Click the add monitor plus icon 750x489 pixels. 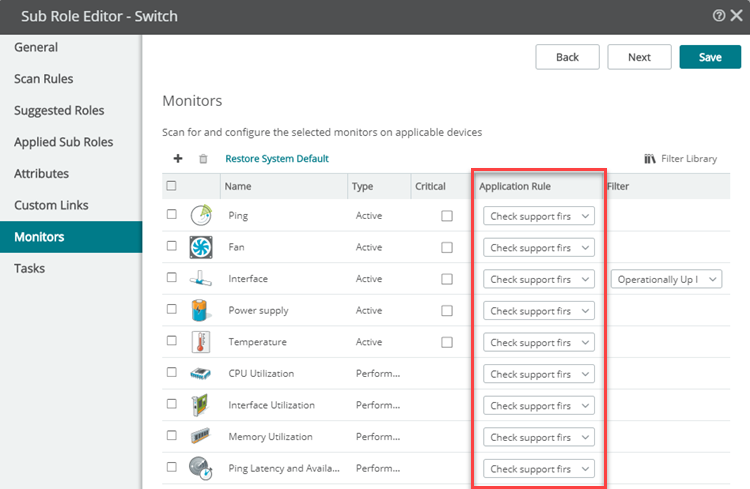177,158
